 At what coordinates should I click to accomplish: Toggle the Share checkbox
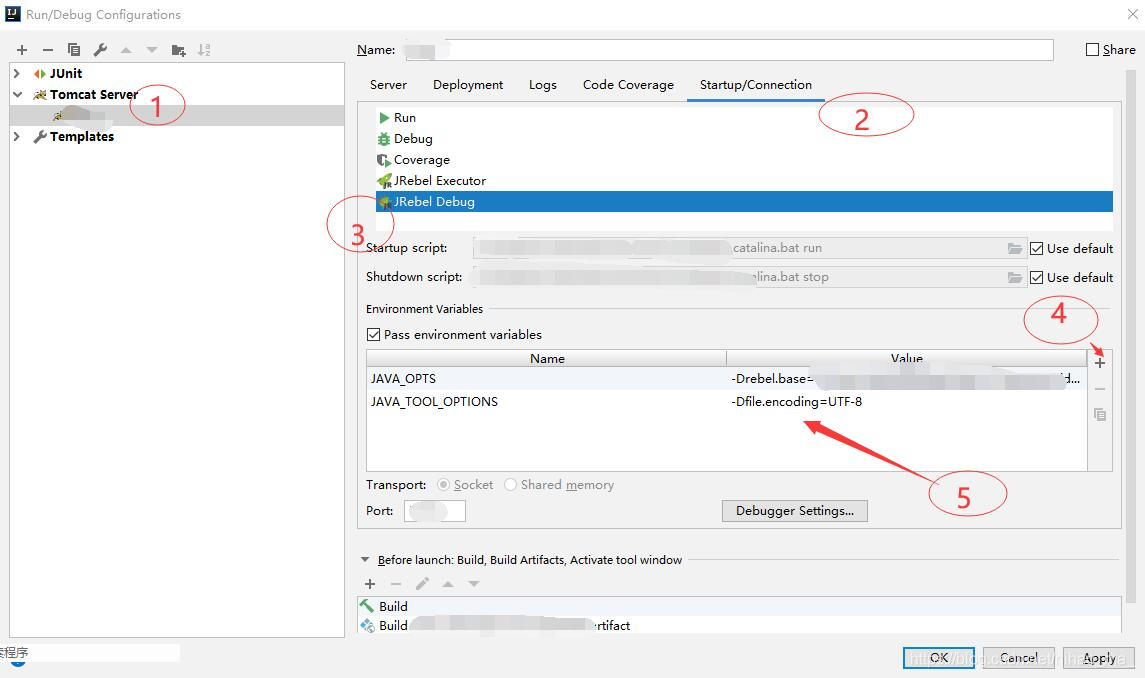[1092, 50]
